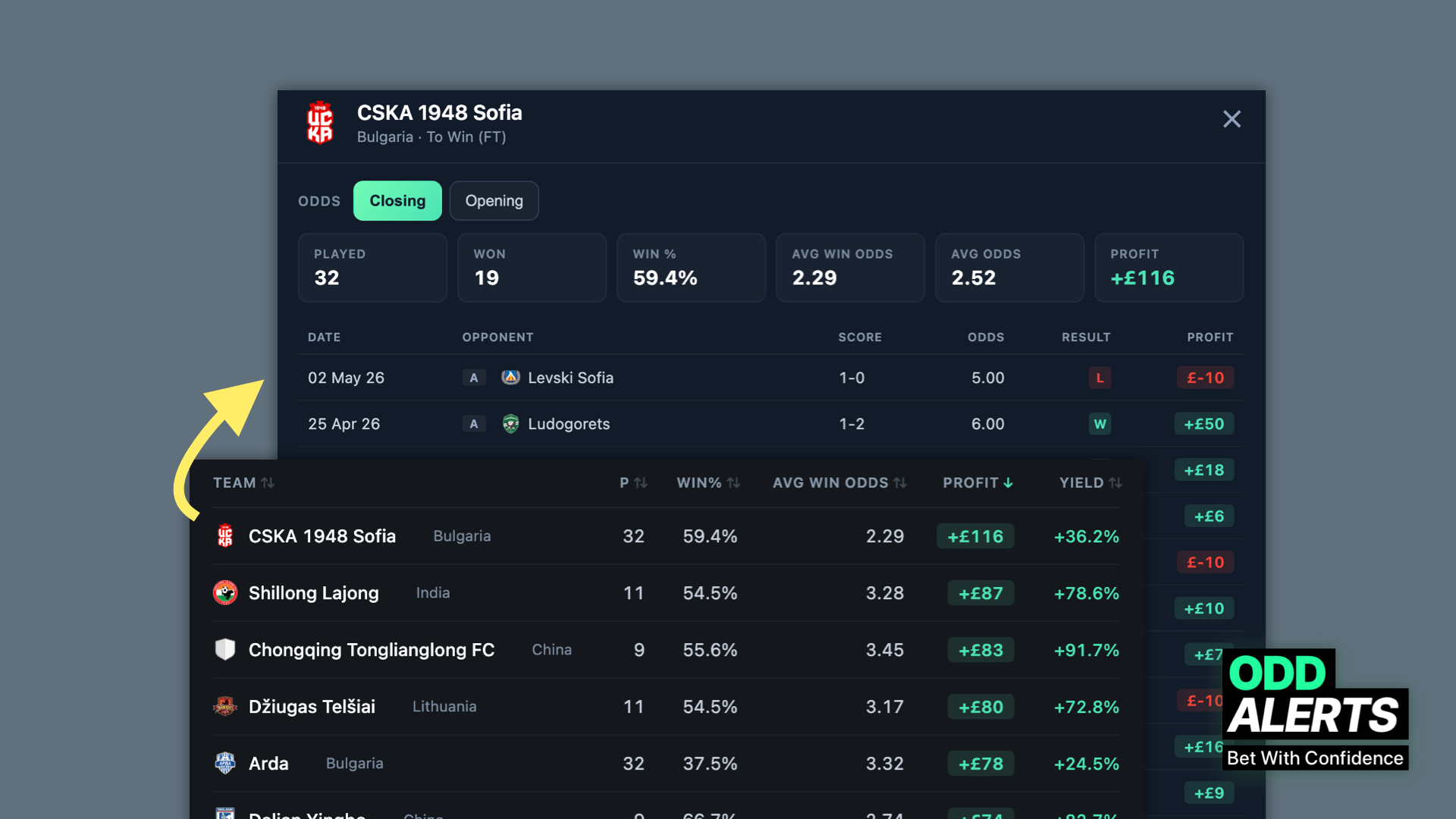Viewport: 1456px width, 819px height.
Task: Click the Džiugas Telšiai club logo
Action: point(225,707)
